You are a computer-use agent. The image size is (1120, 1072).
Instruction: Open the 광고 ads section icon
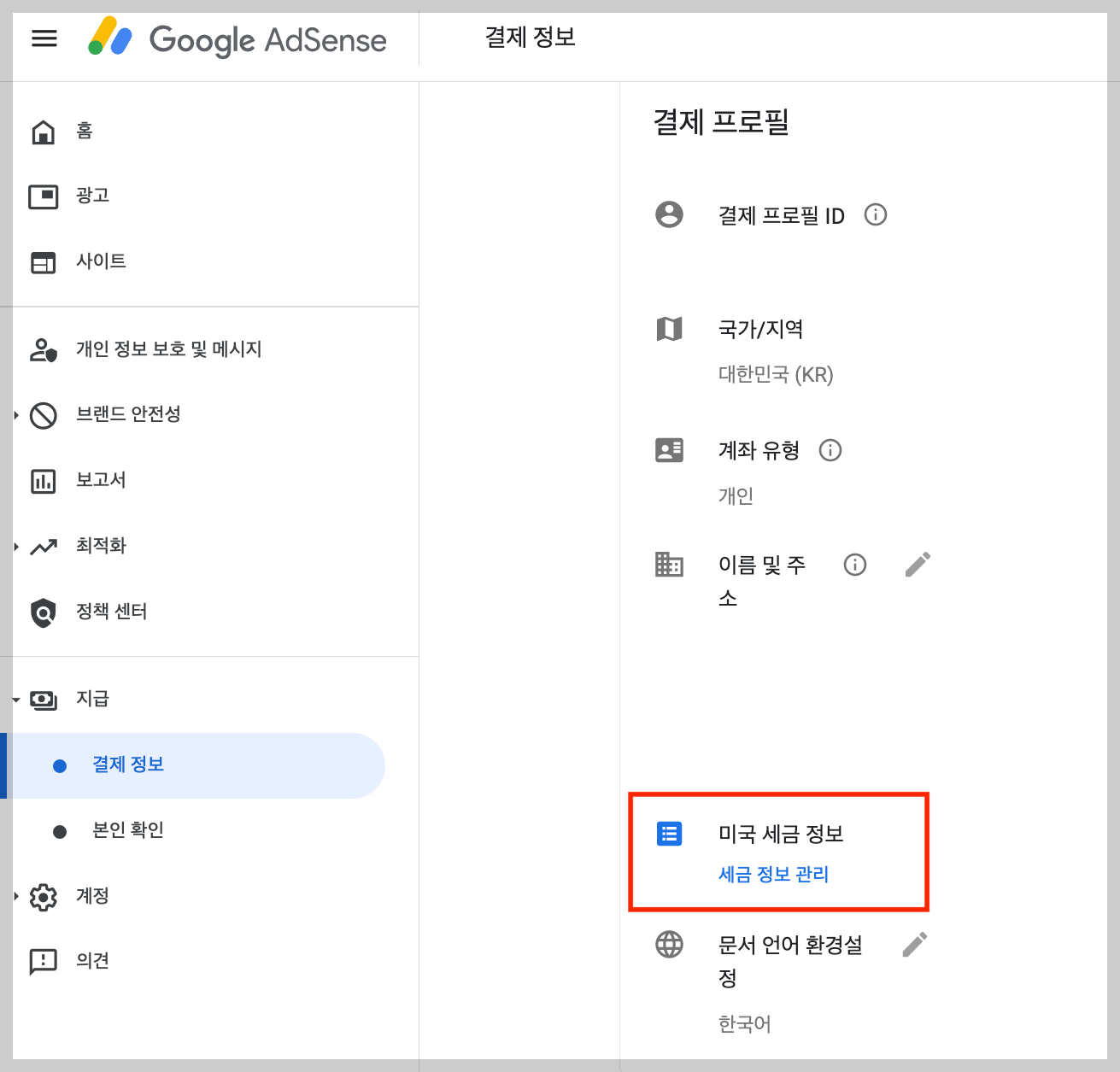43,196
